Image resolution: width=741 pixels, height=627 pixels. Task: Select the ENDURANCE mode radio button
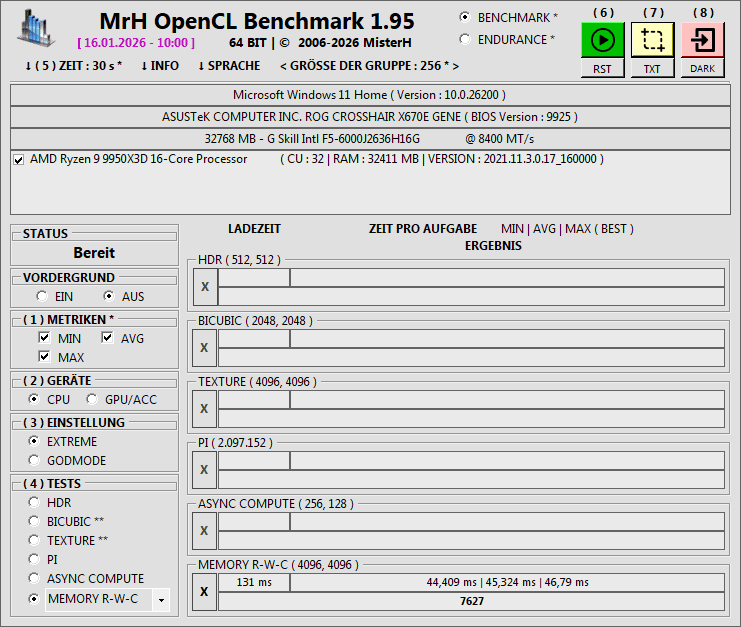pyautogui.click(x=465, y=39)
